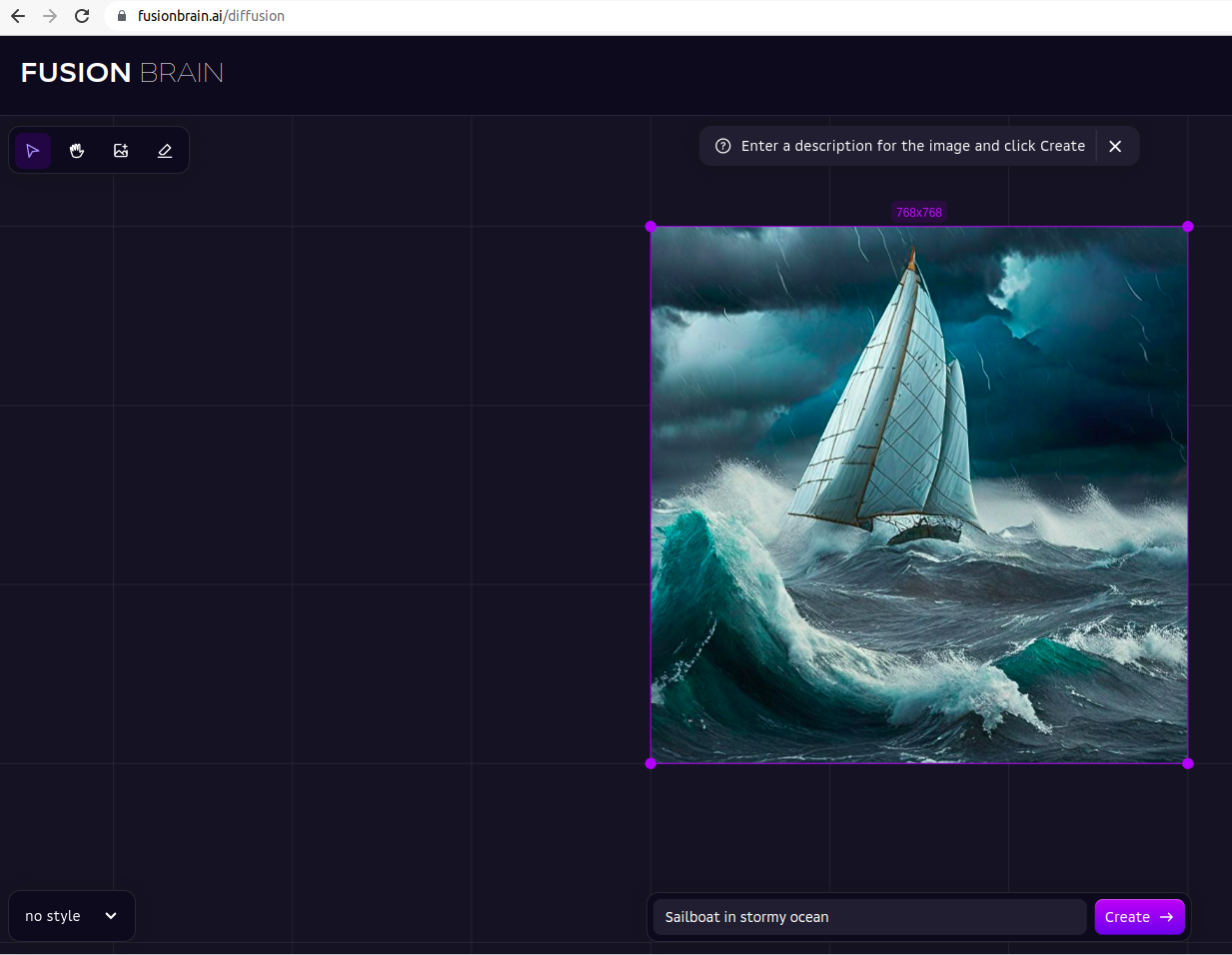Click the upload image tool icon
This screenshot has height=955, width=1232.
click(x=121, y=151)
